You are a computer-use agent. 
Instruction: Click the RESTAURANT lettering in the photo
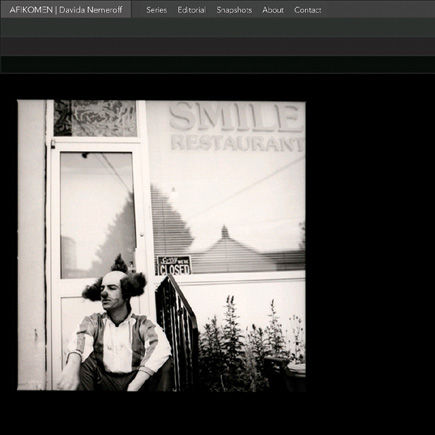click(x=237, y=144)
